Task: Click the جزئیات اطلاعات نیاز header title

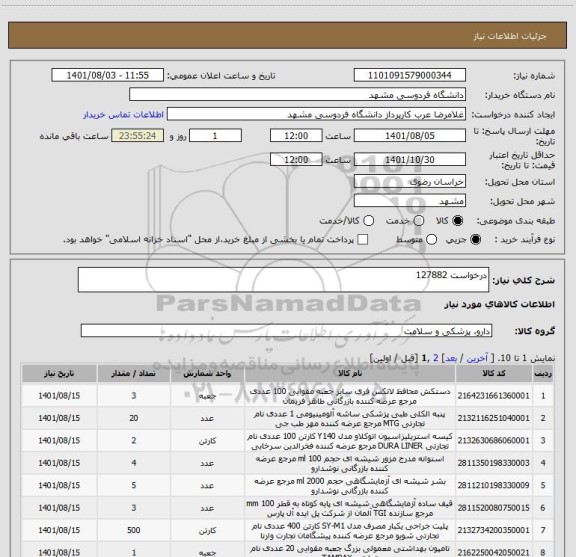Action: click(510, 36)
